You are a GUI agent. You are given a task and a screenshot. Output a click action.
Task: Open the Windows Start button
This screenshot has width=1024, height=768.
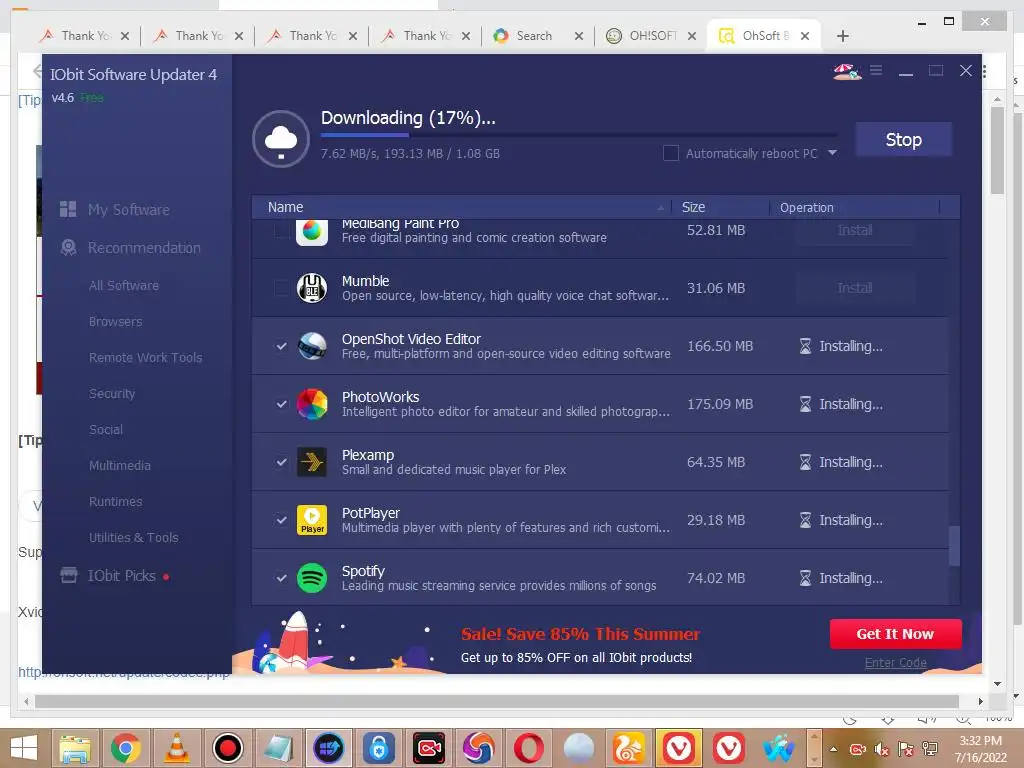(x=24, y=748)
